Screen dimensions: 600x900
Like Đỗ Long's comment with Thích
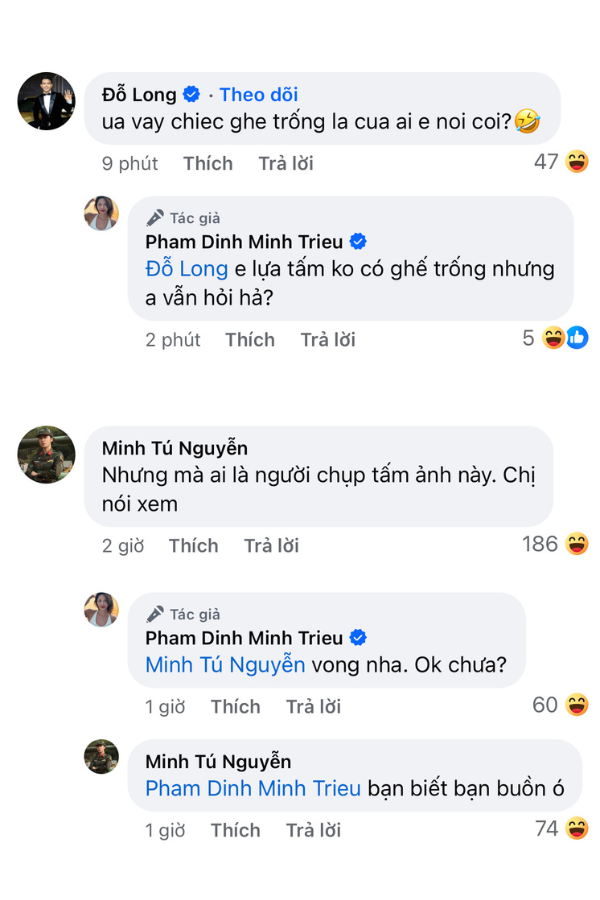tap(208, 164)
